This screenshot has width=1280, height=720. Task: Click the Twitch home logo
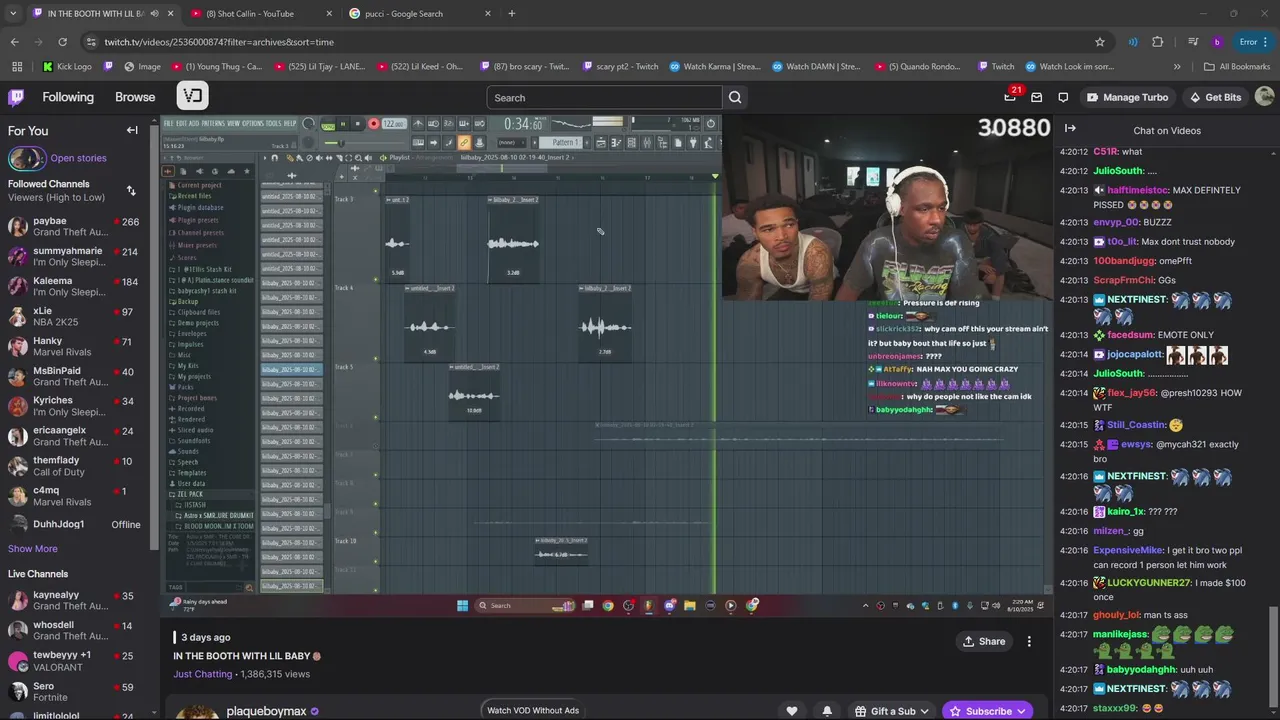click(16, 97)
